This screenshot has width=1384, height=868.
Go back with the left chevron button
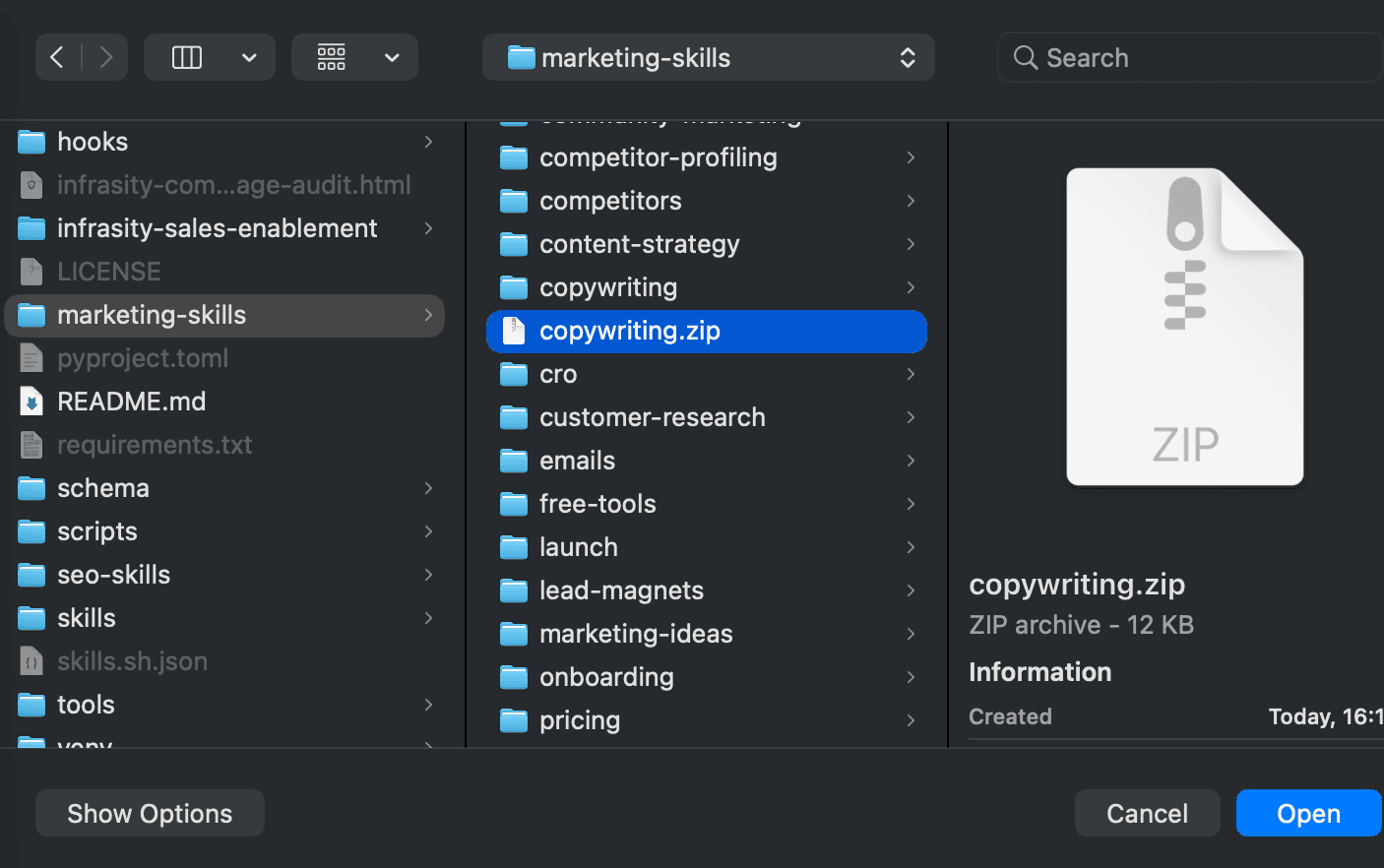(x=57, y=57)
